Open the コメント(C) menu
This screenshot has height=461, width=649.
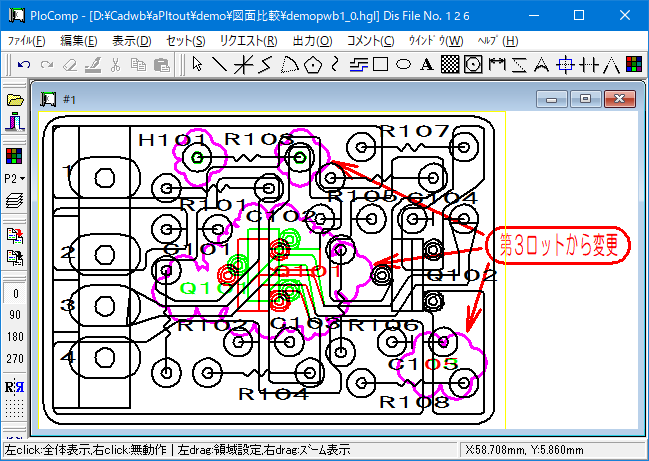point(370,41)
